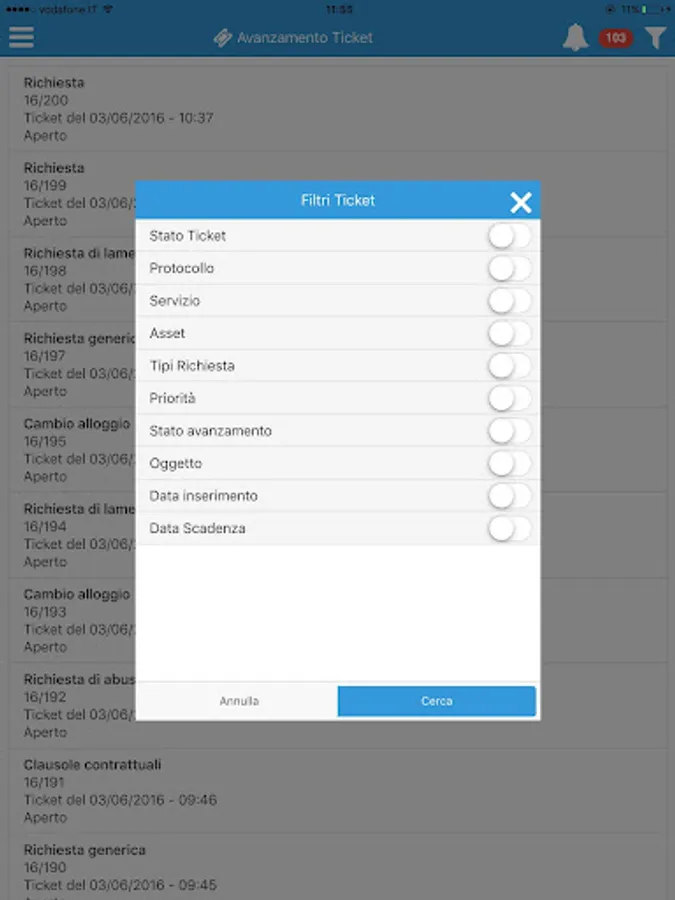
Task: Click the Annulla button
Action: point(239,701)
